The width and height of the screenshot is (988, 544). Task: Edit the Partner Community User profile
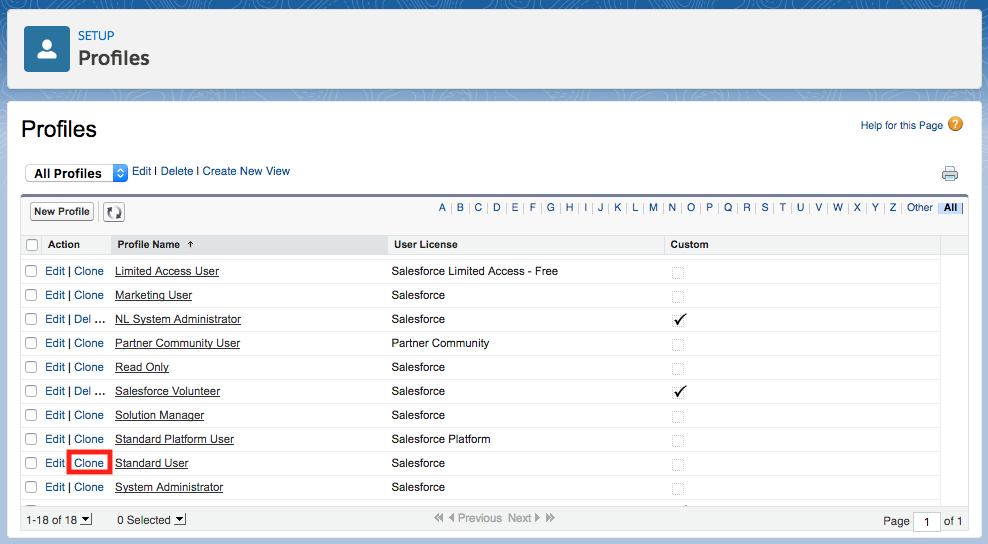pyautogui.click(x=55, y=343)
